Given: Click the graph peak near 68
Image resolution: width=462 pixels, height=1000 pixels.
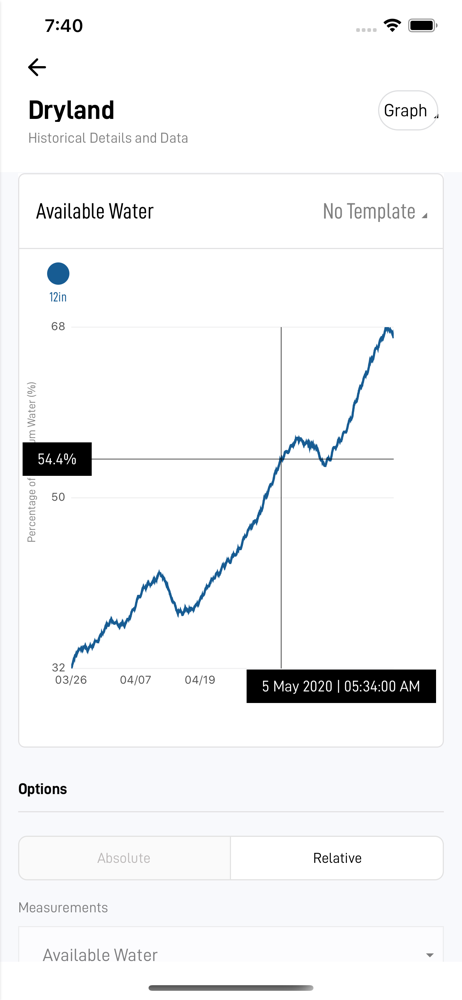Looking at the screenshot, I should coord(387,330).
